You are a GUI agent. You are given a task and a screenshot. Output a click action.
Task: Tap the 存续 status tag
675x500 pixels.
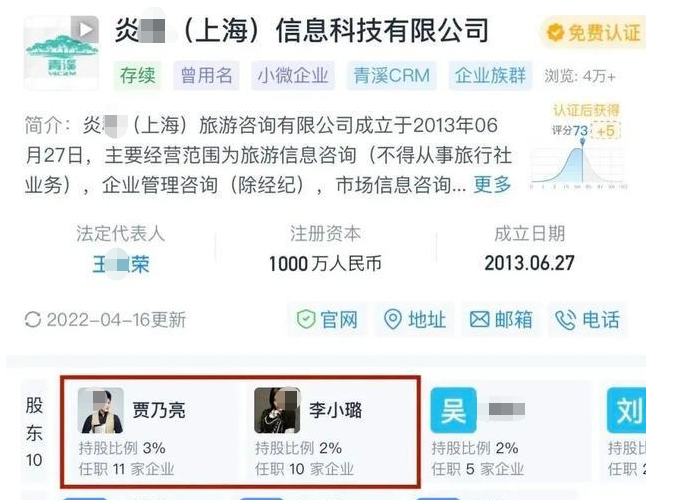coord(138,76)
